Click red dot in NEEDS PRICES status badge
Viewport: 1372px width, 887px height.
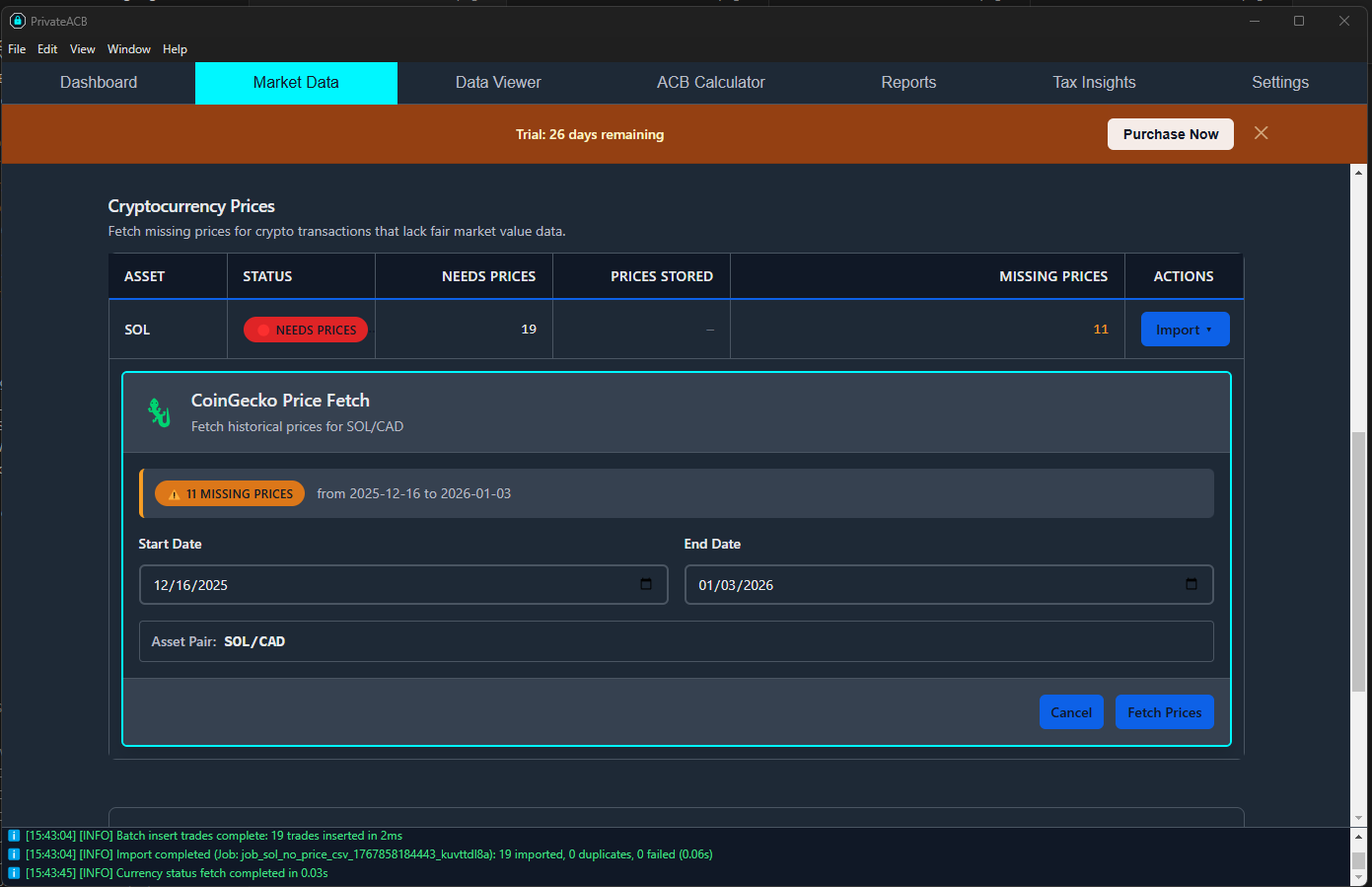(263, 331)
